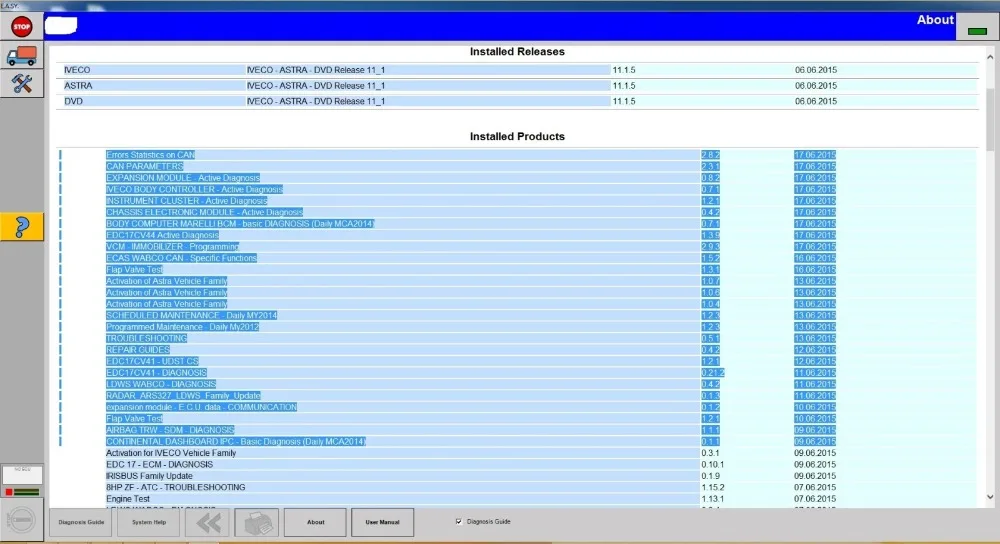Click the 'Installed Releases' heading
Image resolution: width=1000 pixels, height=544 pixels.
coord(517,52)
